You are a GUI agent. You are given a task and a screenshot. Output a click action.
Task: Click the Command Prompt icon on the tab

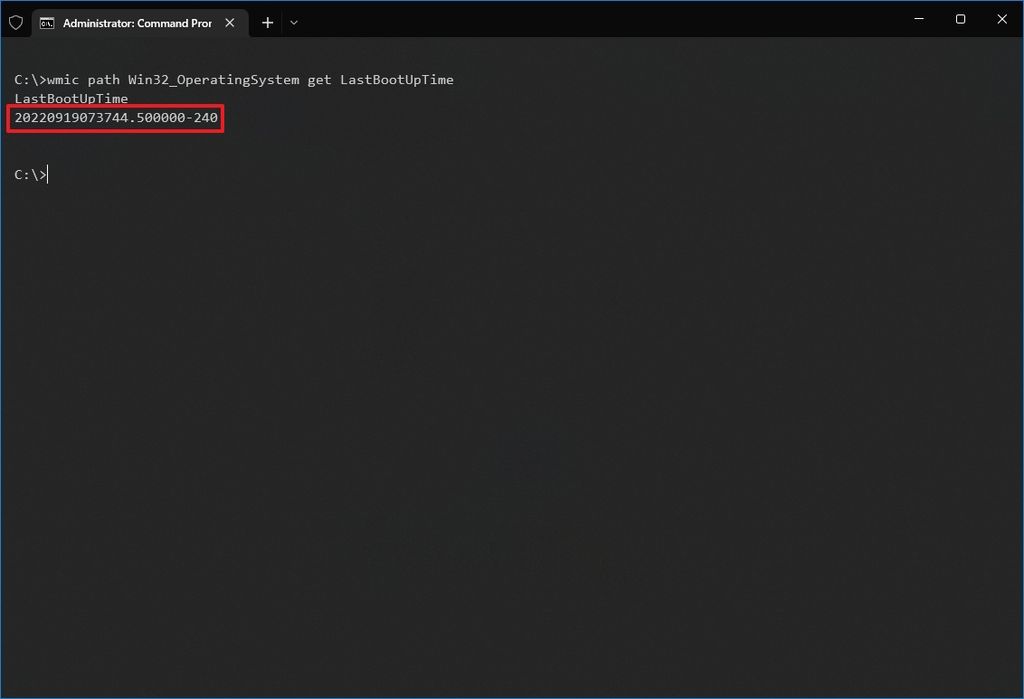(47, 22)
